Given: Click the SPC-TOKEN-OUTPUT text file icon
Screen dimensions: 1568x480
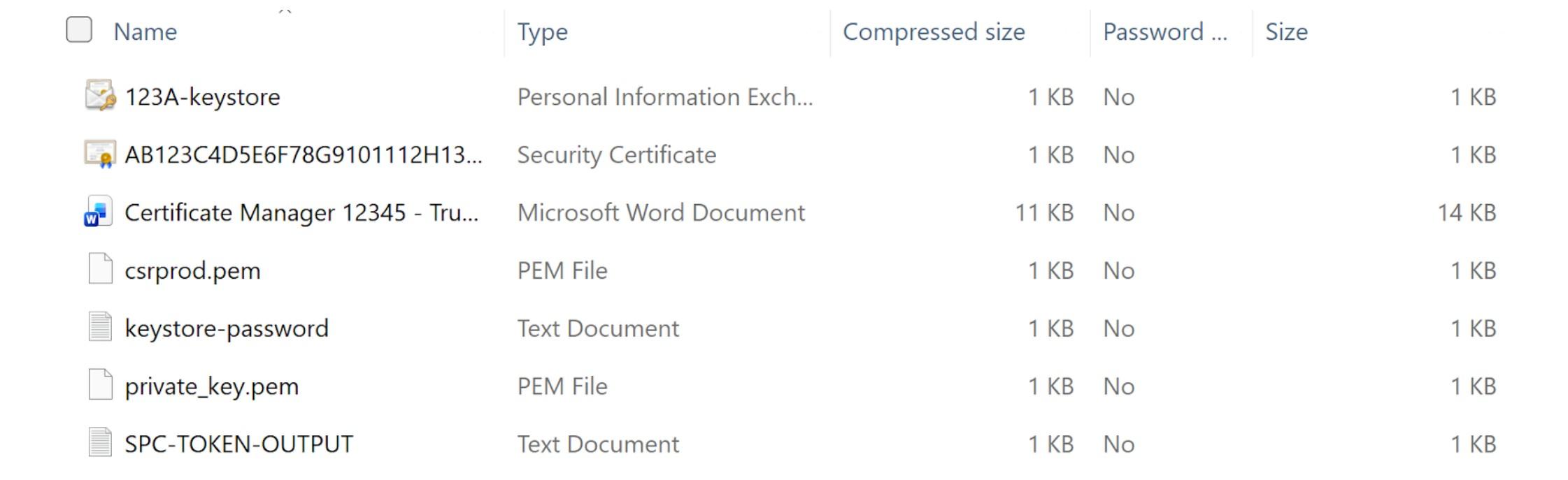Looking at the screenshot, I should [100, 443].
